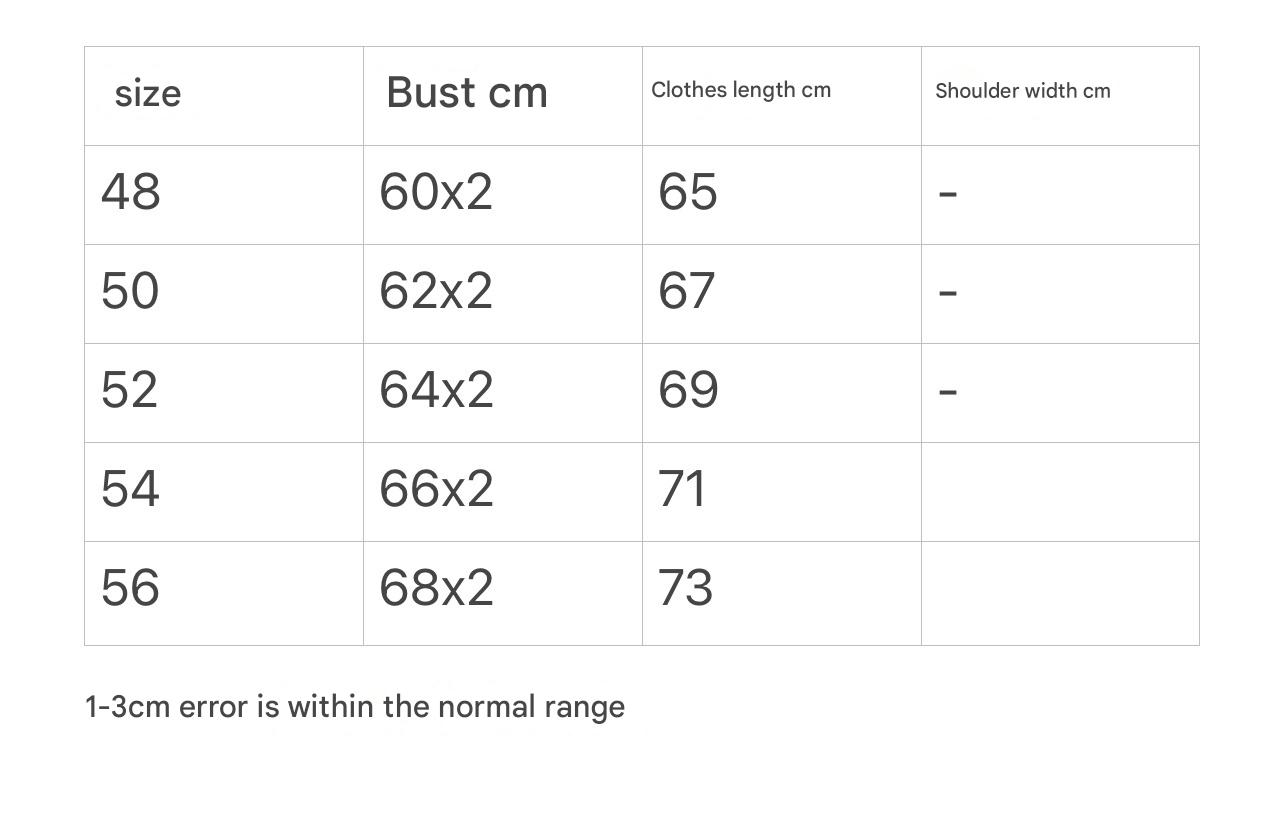Select the "Shoulder width cm" header

(1022, 91)
